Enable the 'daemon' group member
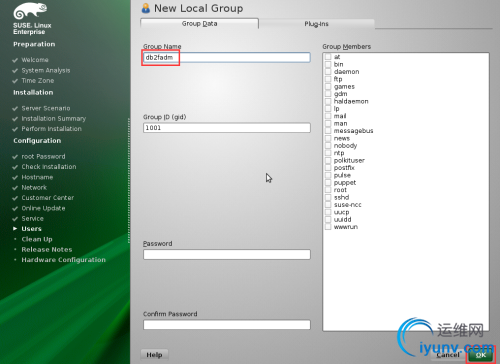Viewport: 500px width, 364px height. (328, 72)
